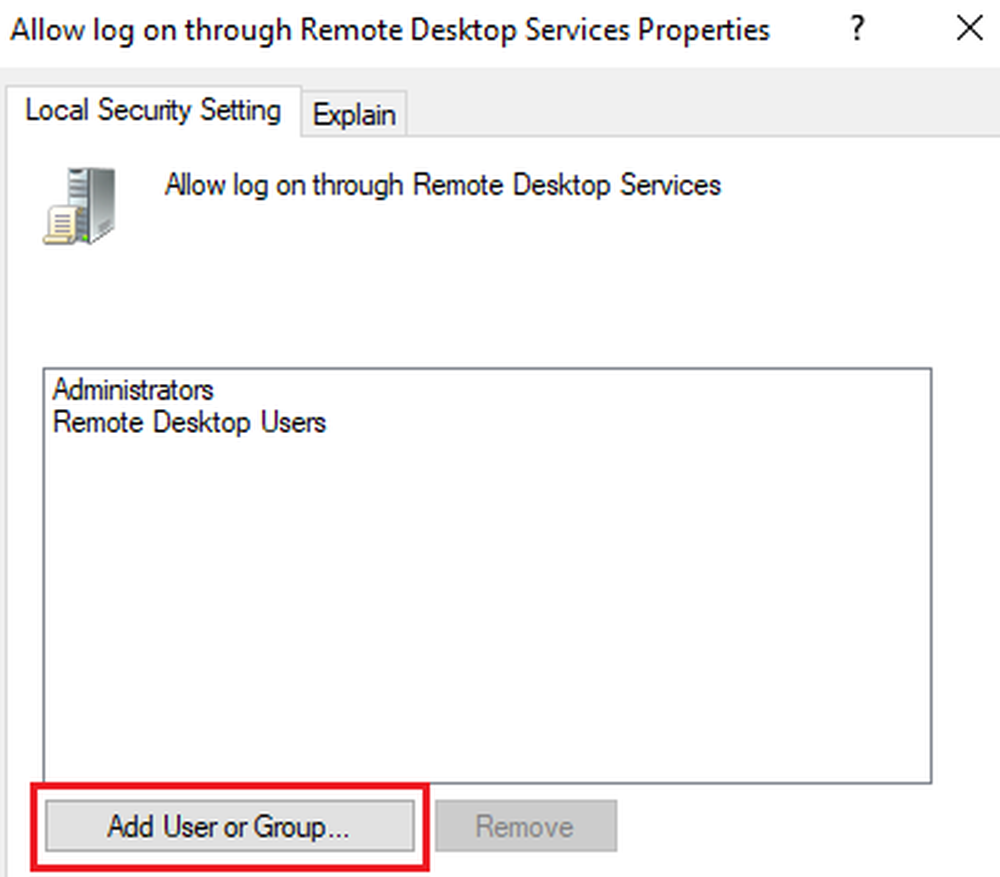Click the Add User or Group button
This screenshot has width=1000, height=877.
coord(230,827)
